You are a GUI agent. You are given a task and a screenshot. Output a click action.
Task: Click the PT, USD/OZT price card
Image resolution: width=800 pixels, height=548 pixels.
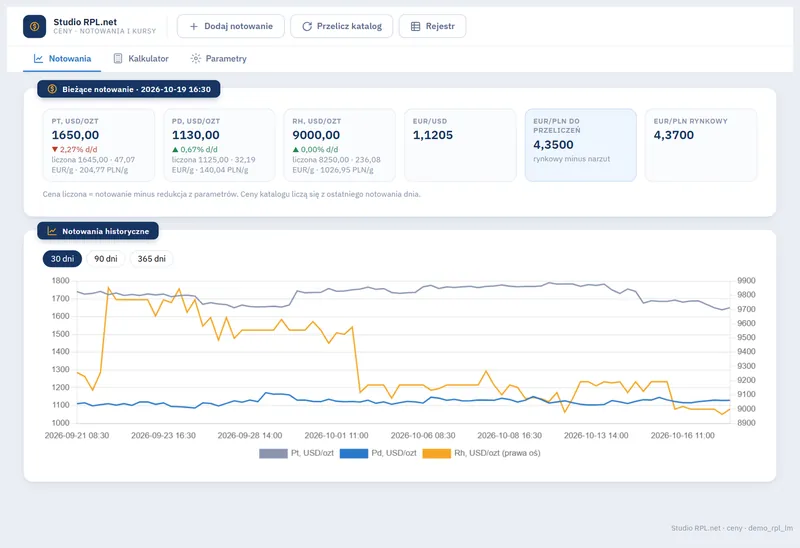(99, 145)
